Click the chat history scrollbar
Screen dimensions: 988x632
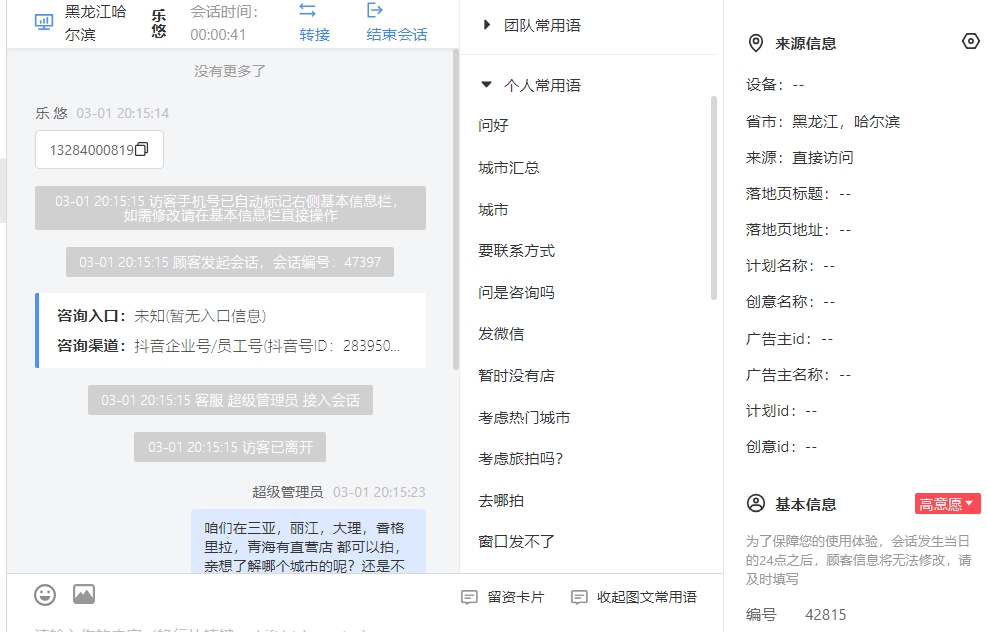pyautogui.click(x=456, y=209)
